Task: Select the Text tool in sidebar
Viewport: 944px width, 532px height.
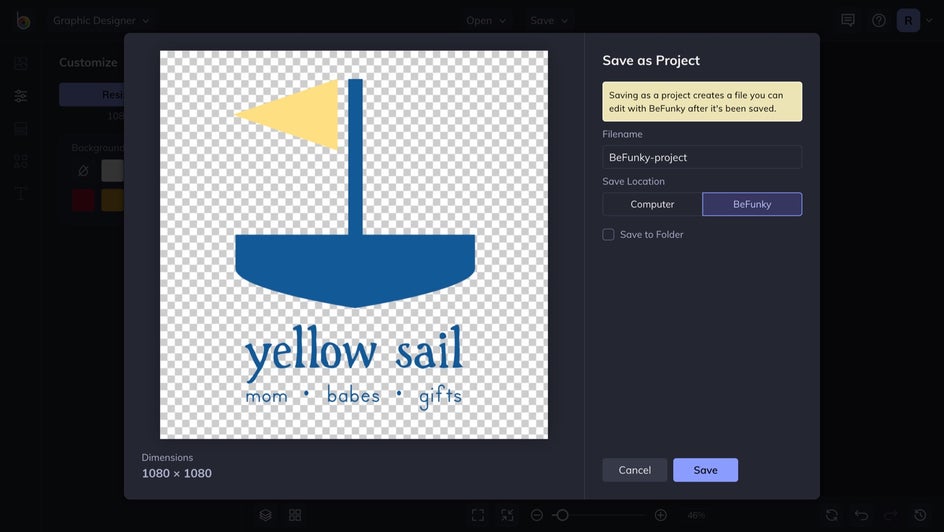Action: [x=21, y=193]
